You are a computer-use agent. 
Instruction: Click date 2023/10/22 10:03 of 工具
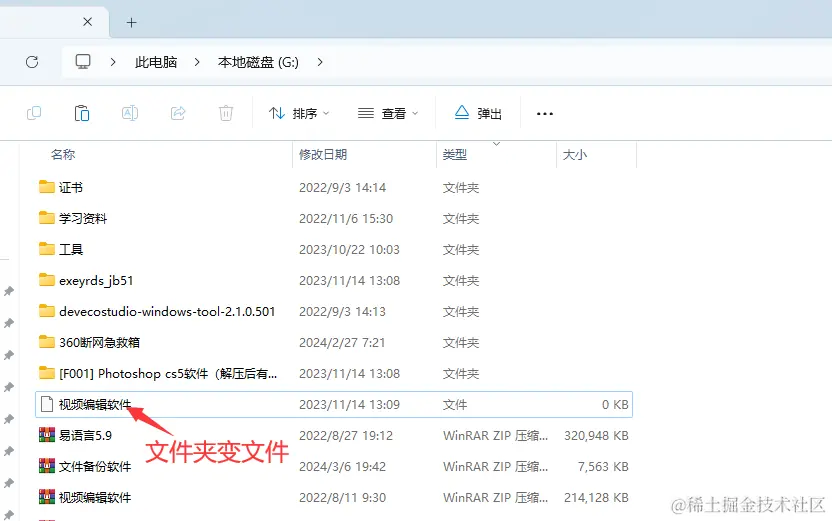[349, 250]
